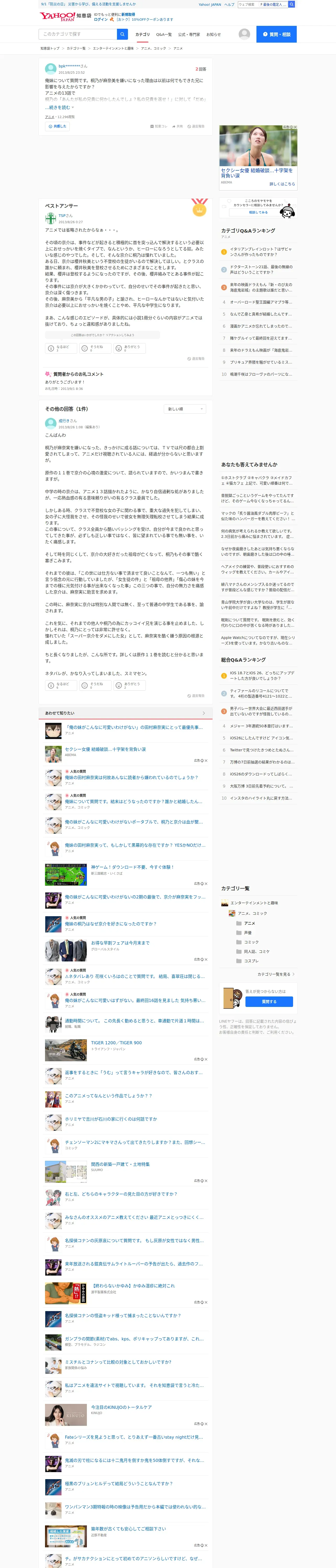Click エンターテインメントと趣味 category icon in sidebar

225,903
